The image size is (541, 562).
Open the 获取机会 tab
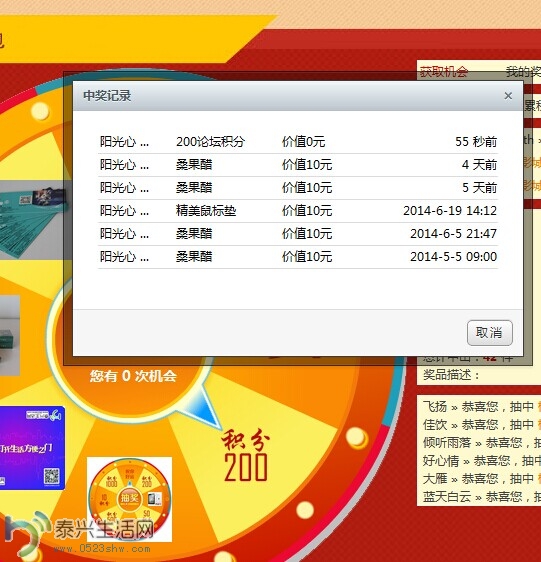click(444, 72)
